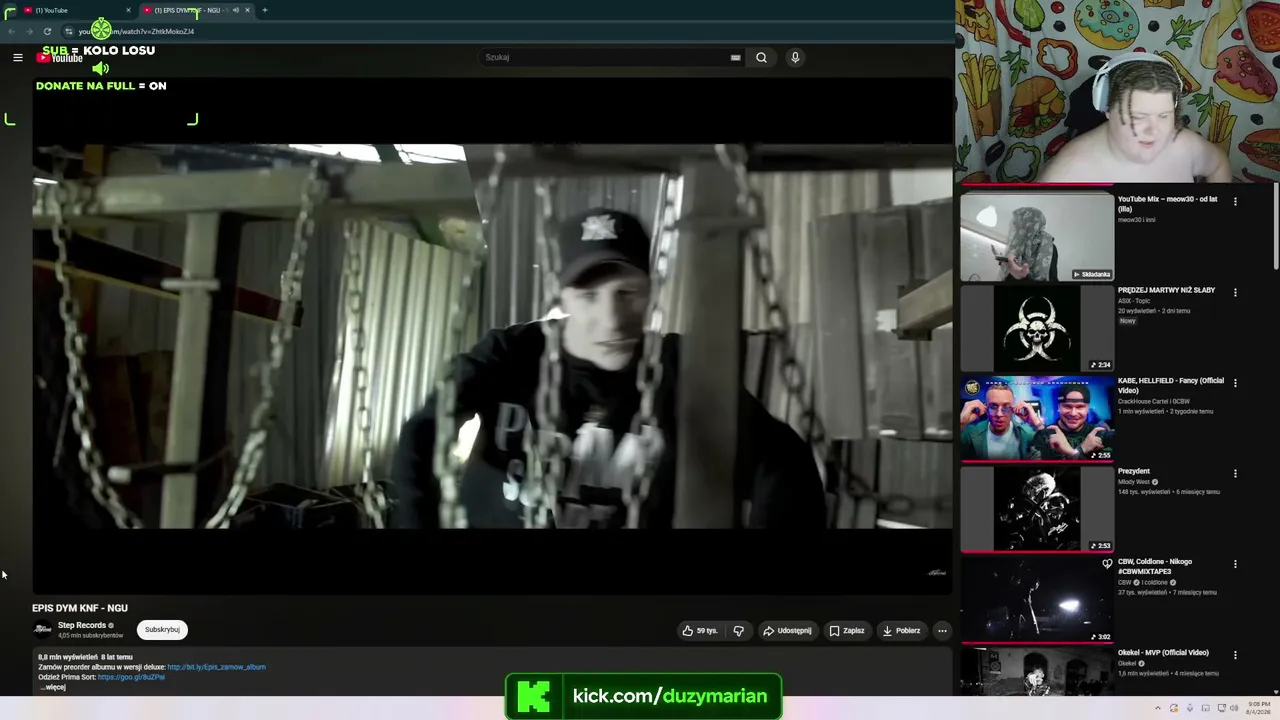Open more actions menu under the video
1280x720 pixels.
pyautogui.click(x=942, y=631)
